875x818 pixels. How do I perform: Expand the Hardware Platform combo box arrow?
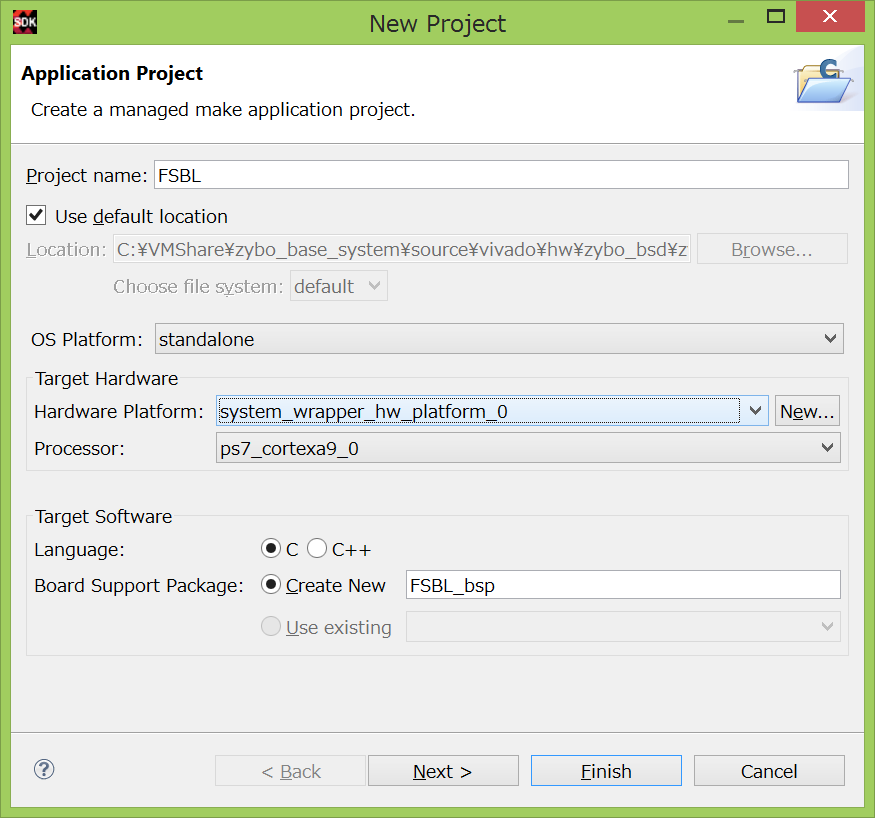tap(755, 411)
